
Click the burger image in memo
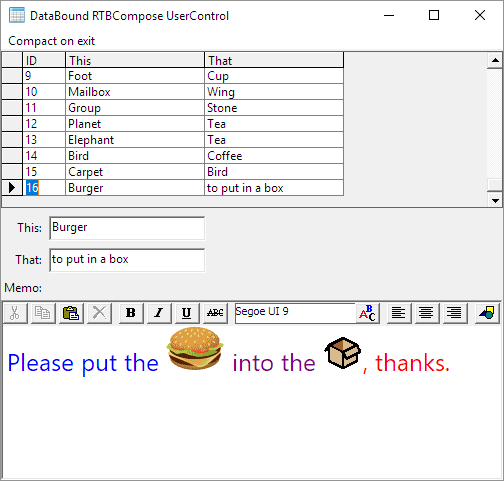pyautogui.click(x=195, y=348)
